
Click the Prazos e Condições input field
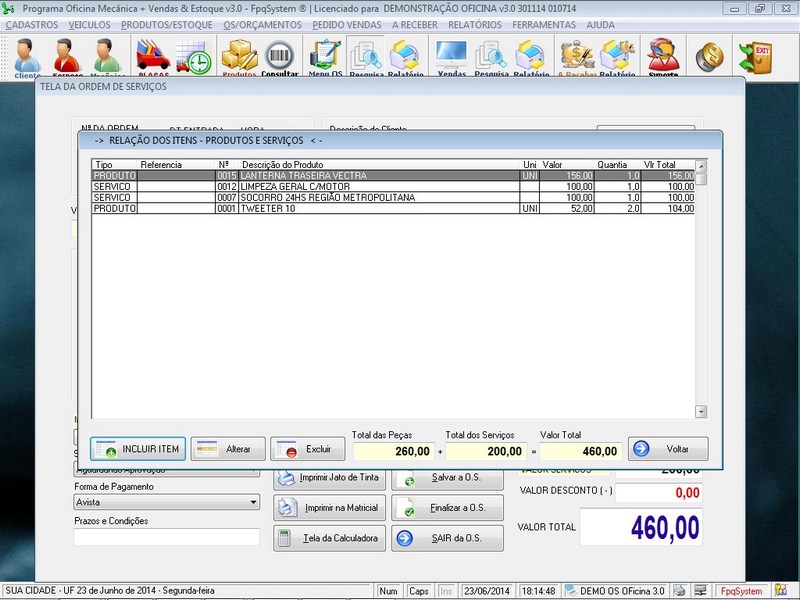coord(167,537)
